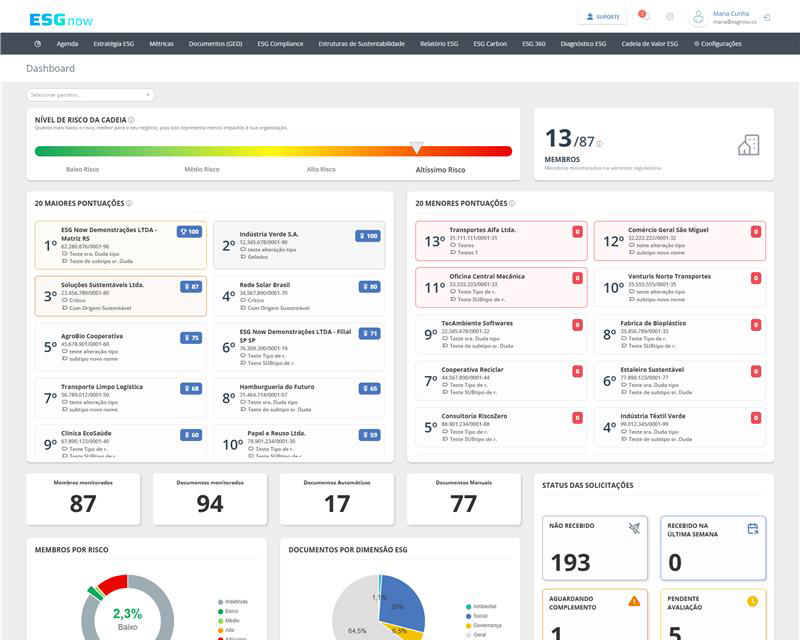This screenshot has width=800, height=640.
Task: Click the risk level gradient bar
Action: point(273,151)
